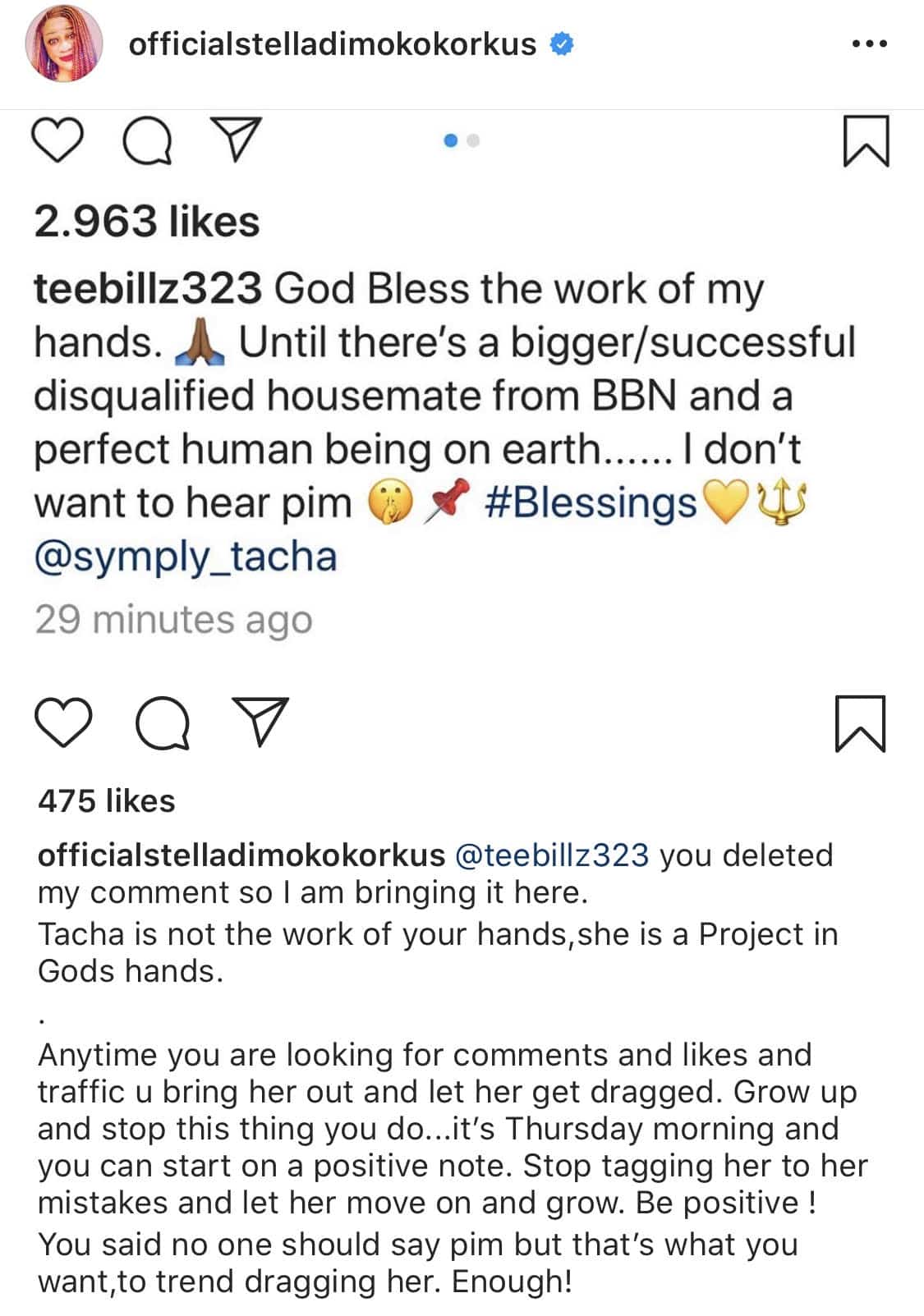Viewport: 924px width, 1316px height.
Task: Open the @teebillz323 mention in lower caption
Action: (551, 855)
